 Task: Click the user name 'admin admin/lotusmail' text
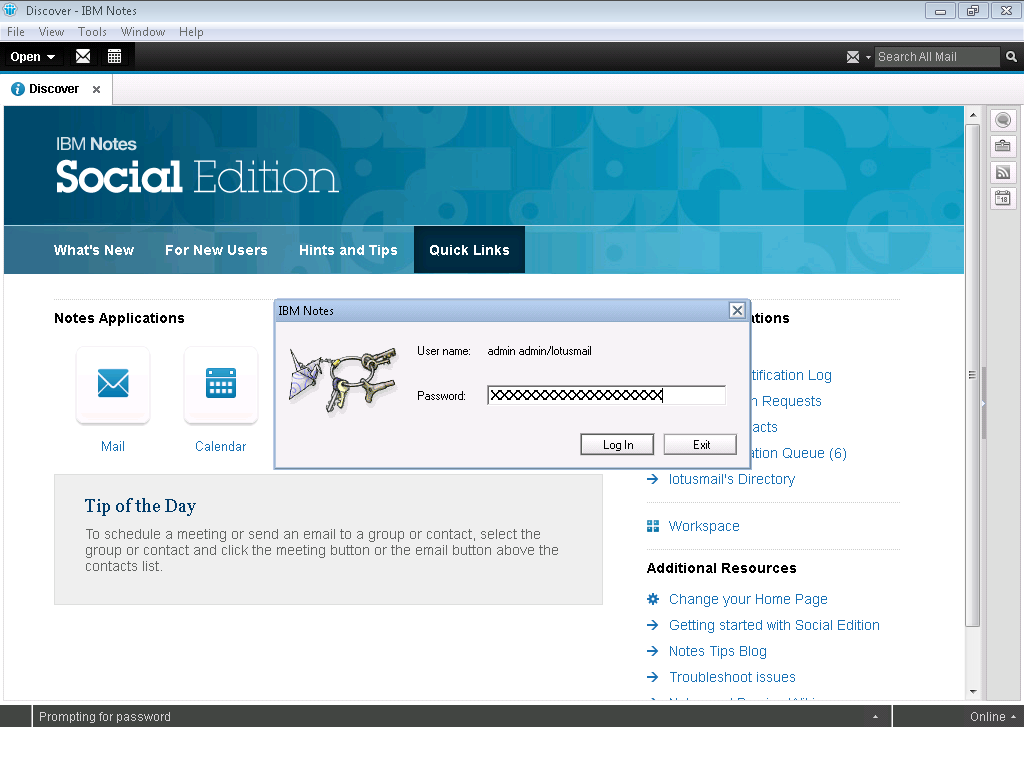pos(539,351)
